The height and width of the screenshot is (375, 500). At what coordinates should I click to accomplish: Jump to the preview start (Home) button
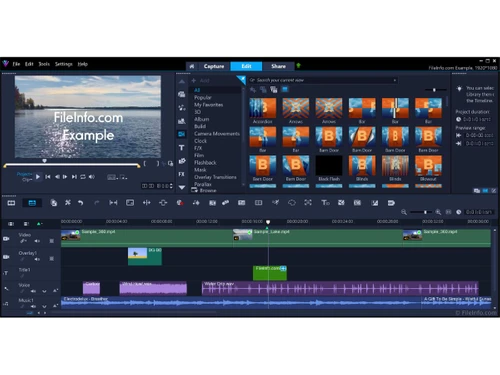[48, 177]
